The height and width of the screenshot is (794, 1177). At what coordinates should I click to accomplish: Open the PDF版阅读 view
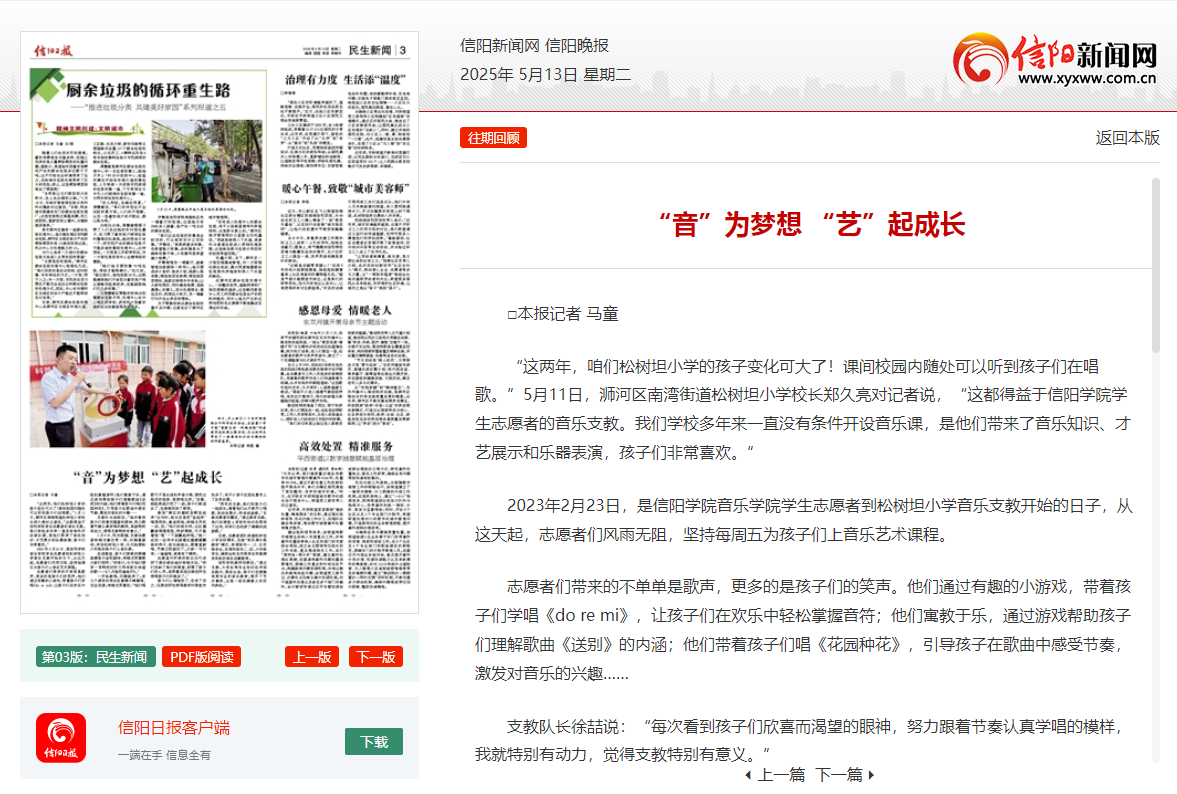(x=201, y=657)
